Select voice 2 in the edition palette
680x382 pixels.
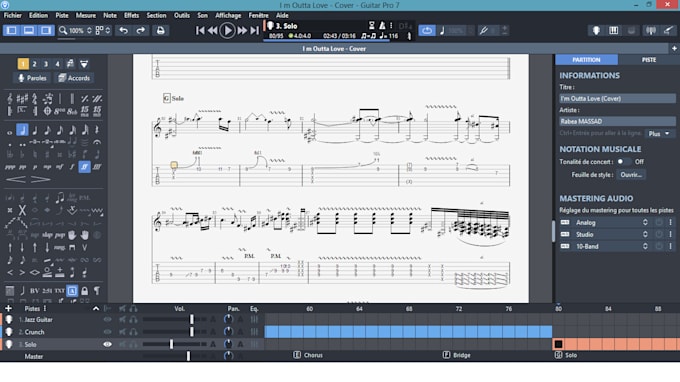34,64
